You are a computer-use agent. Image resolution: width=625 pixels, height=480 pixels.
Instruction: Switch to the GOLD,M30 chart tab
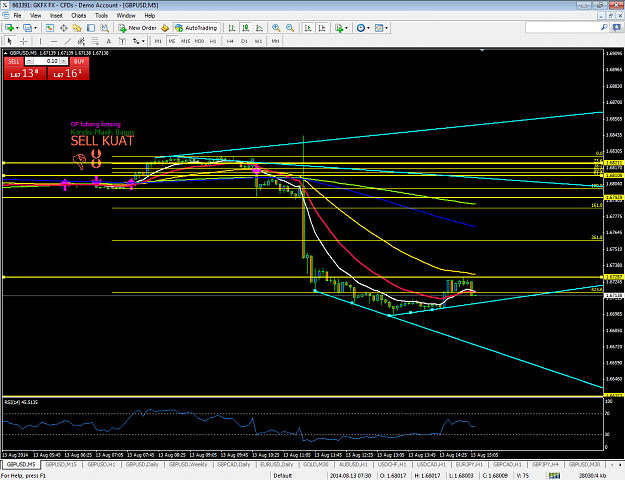[x=315, y=464]
